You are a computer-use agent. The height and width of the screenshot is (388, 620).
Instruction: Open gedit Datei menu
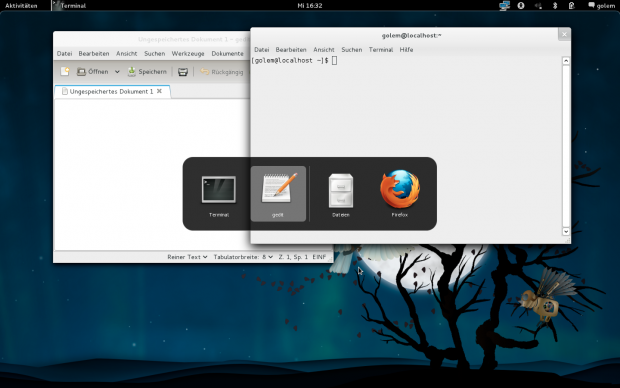pos(64,53)
